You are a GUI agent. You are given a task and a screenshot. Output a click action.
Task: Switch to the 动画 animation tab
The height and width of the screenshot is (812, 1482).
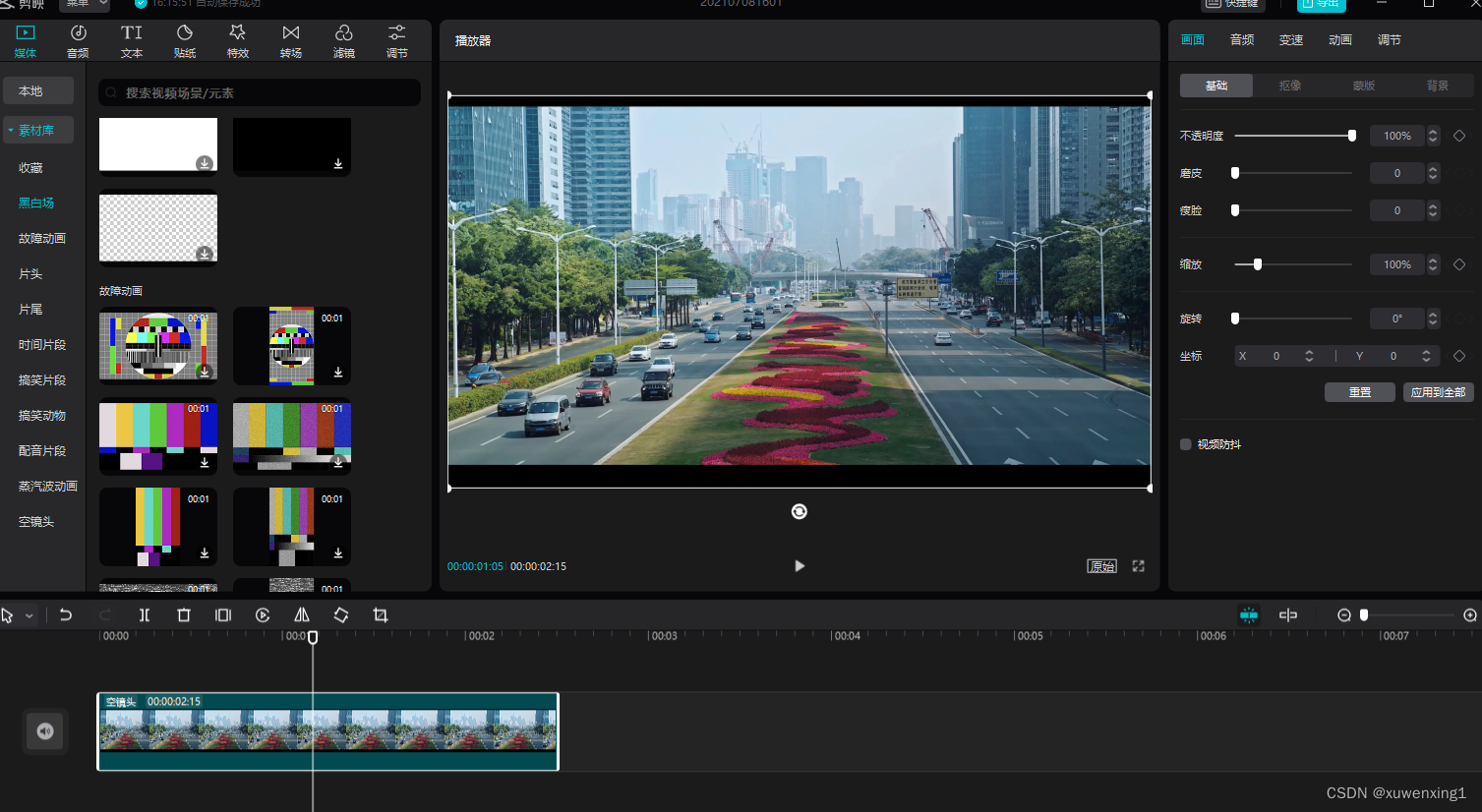(x=1340, y=40)
